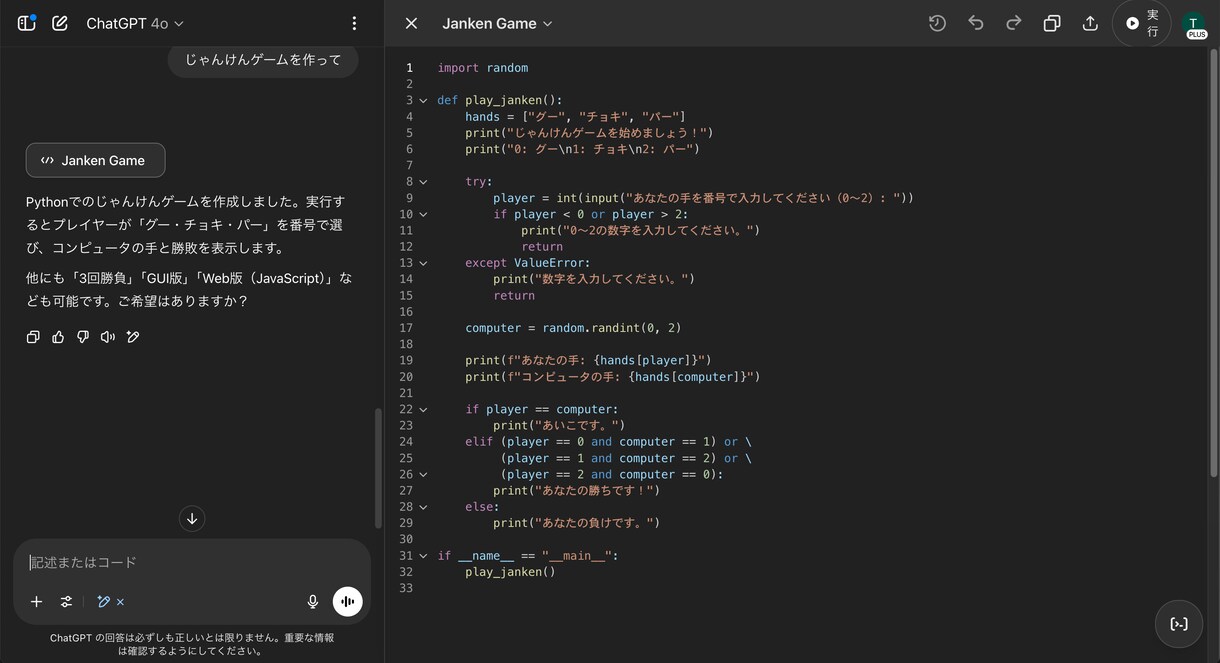
Task: Start dictation with microphone icon
Action: [313, 601]
